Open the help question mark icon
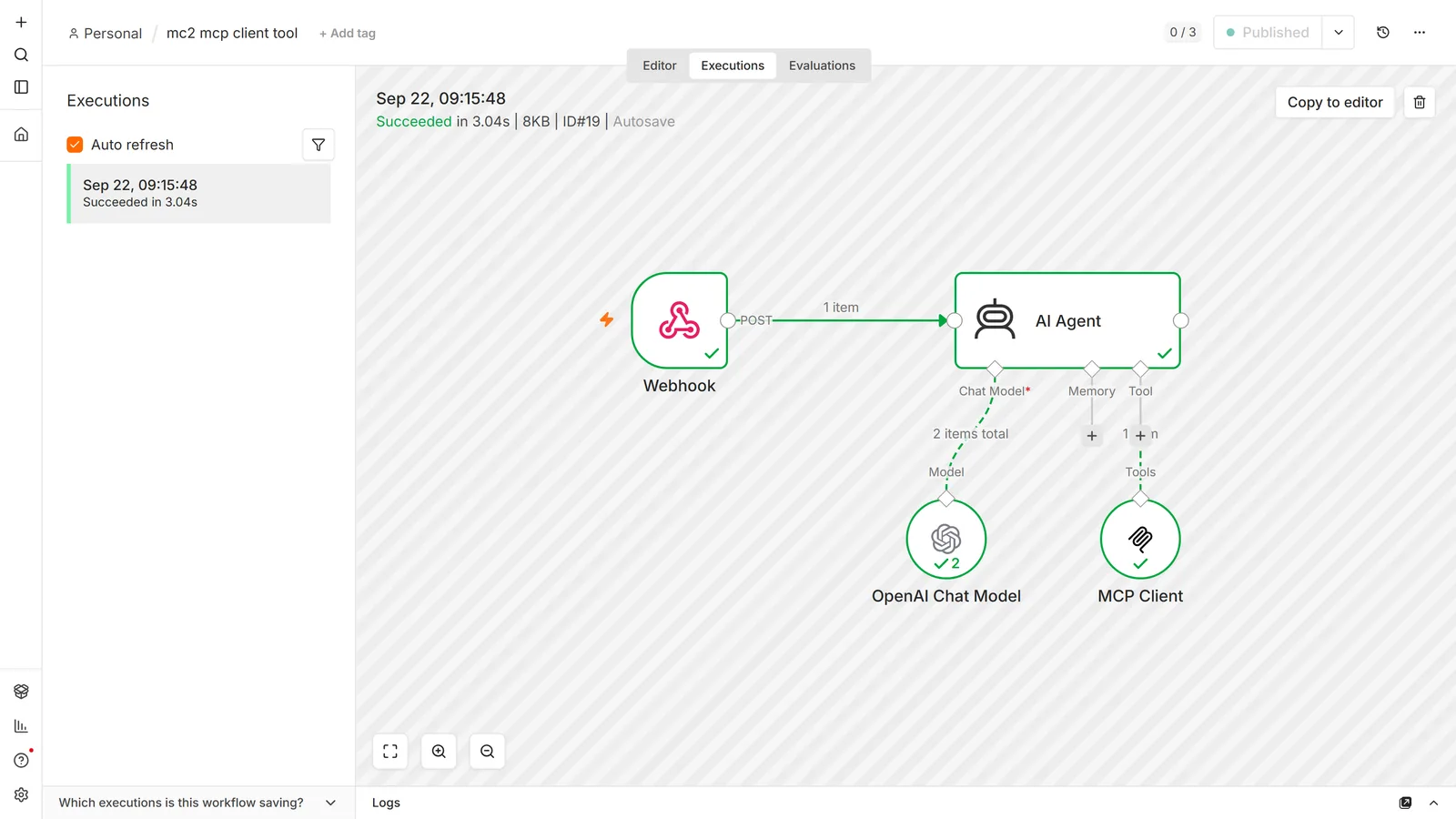Viewport: 1456px width, 819px height. coord(21,761)
